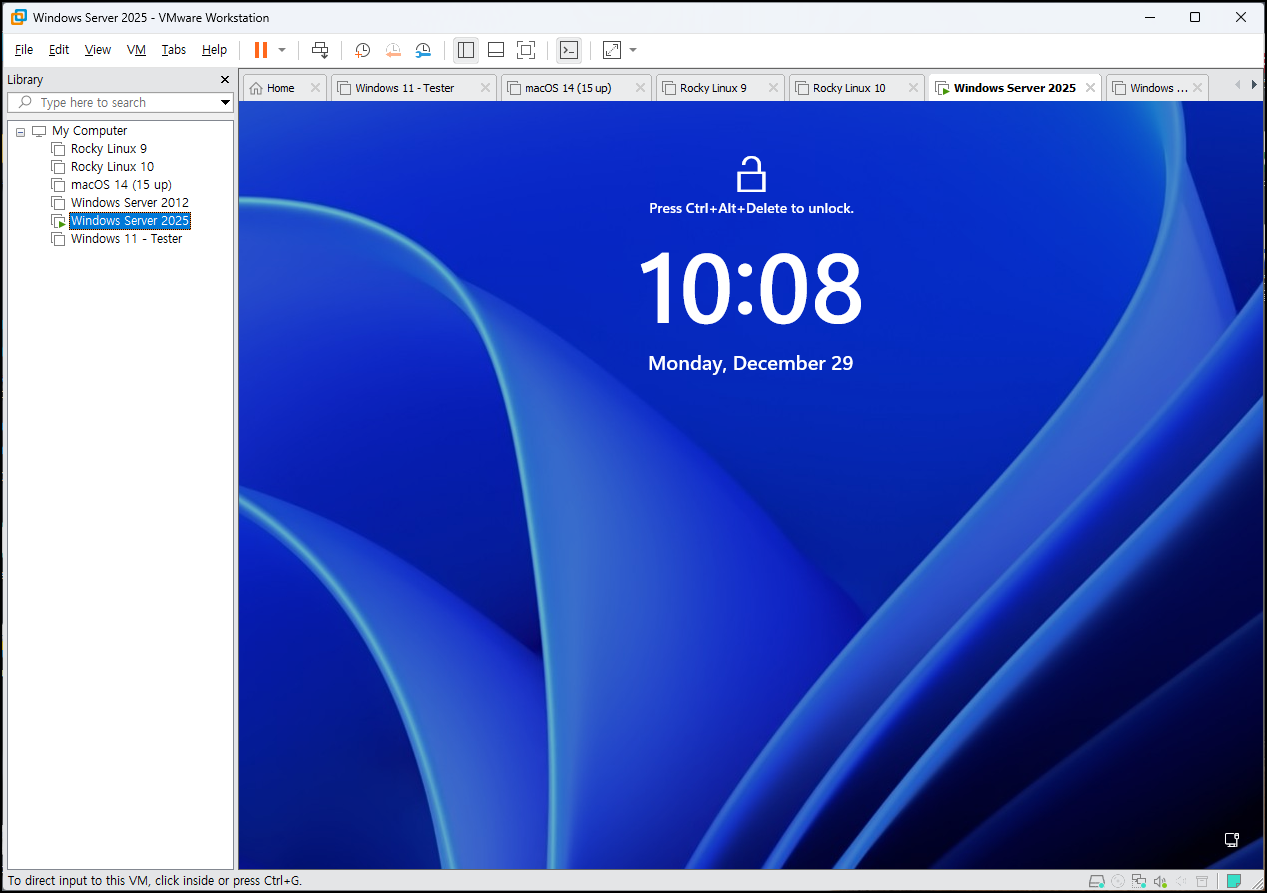The height and width of the screenshot is (893, 1267).
Task: Take a snapshot of this virtual machine
Action: [x=362, y=50]
